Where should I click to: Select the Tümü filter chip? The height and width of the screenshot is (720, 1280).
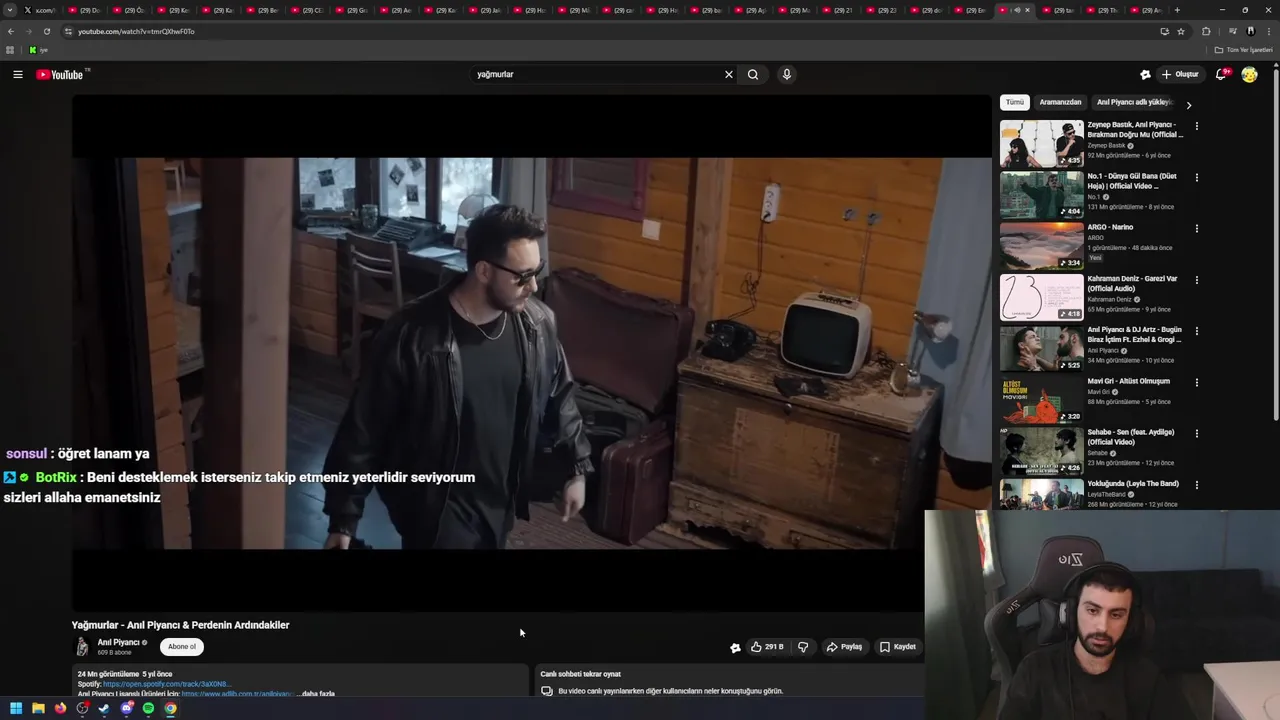point(1015,102)
